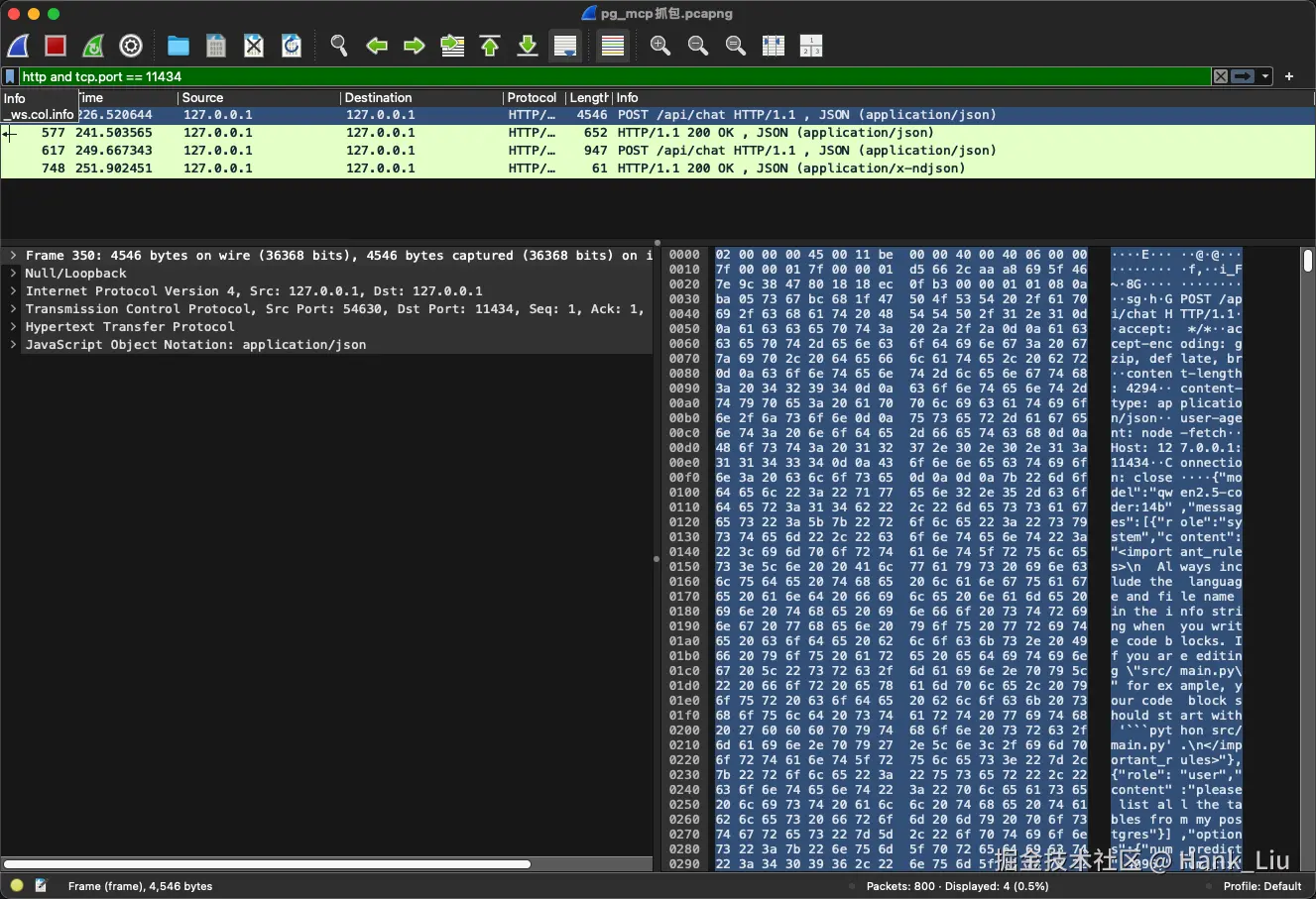Click the last icon in the main toolbar
This screenshot has width=1316, height=899.
811,46
